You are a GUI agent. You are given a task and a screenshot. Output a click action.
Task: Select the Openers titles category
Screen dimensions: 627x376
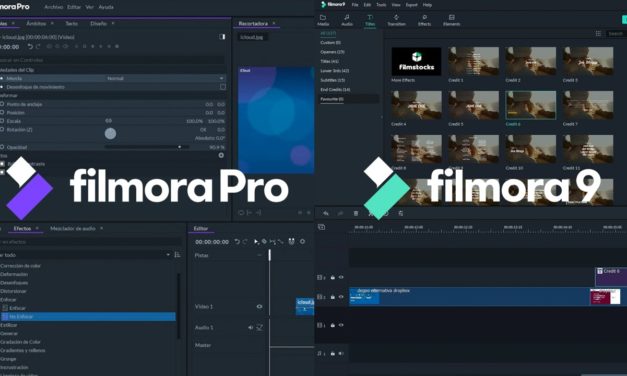tap(332, 52)
